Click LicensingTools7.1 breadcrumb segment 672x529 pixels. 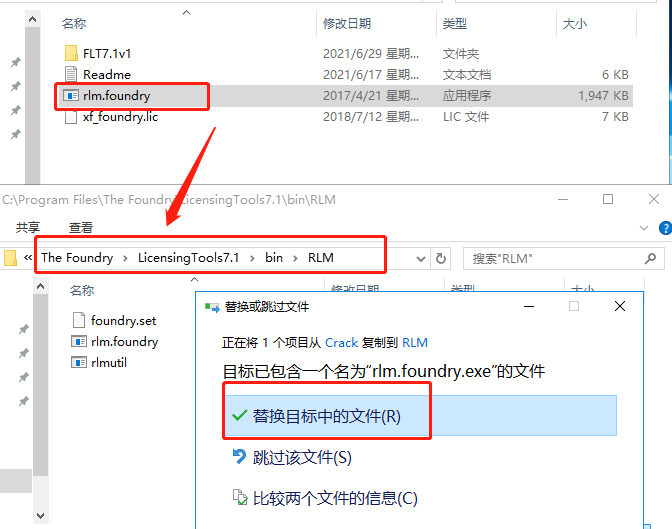(189, 258)
